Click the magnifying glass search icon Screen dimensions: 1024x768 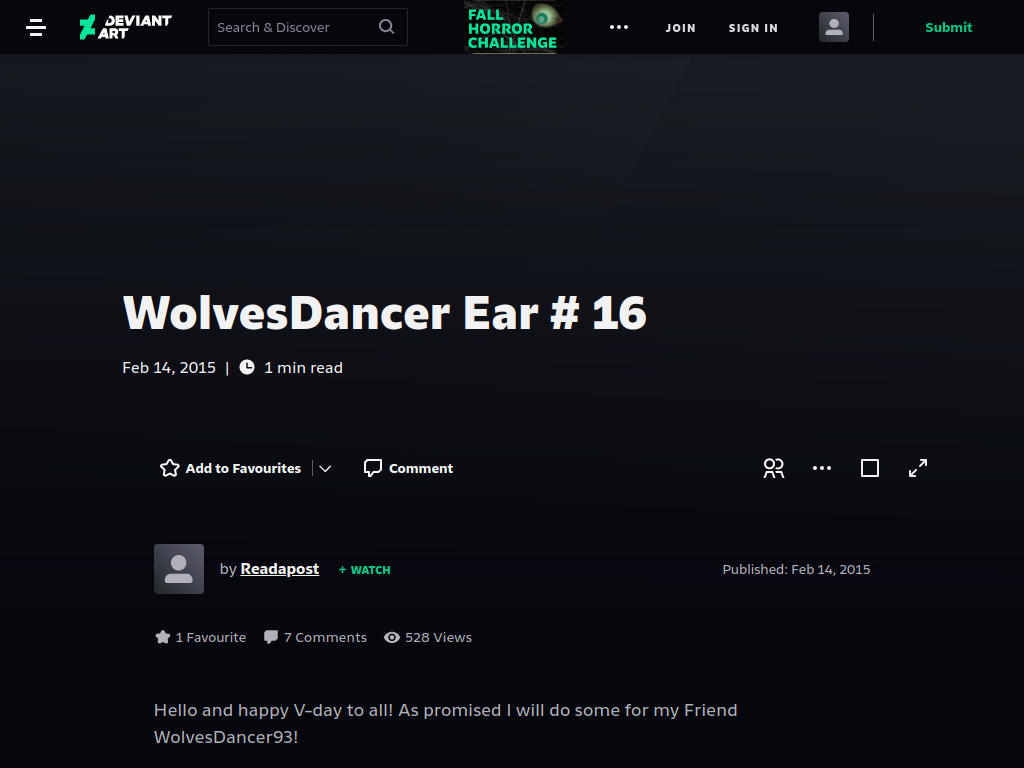click(x=387, y=27)
